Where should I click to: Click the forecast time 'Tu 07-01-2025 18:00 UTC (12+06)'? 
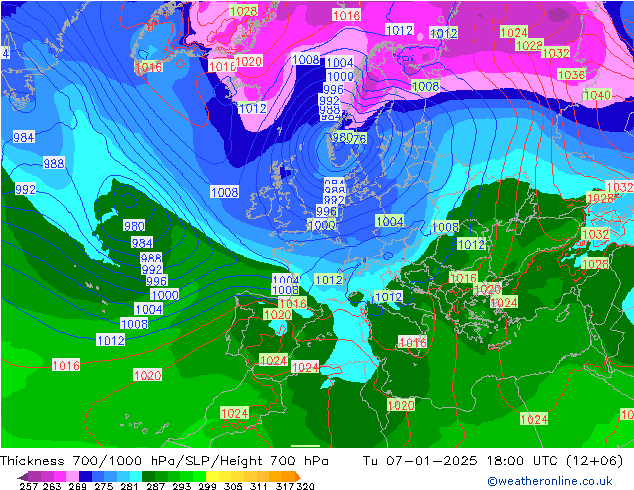(x=493, y=461)
